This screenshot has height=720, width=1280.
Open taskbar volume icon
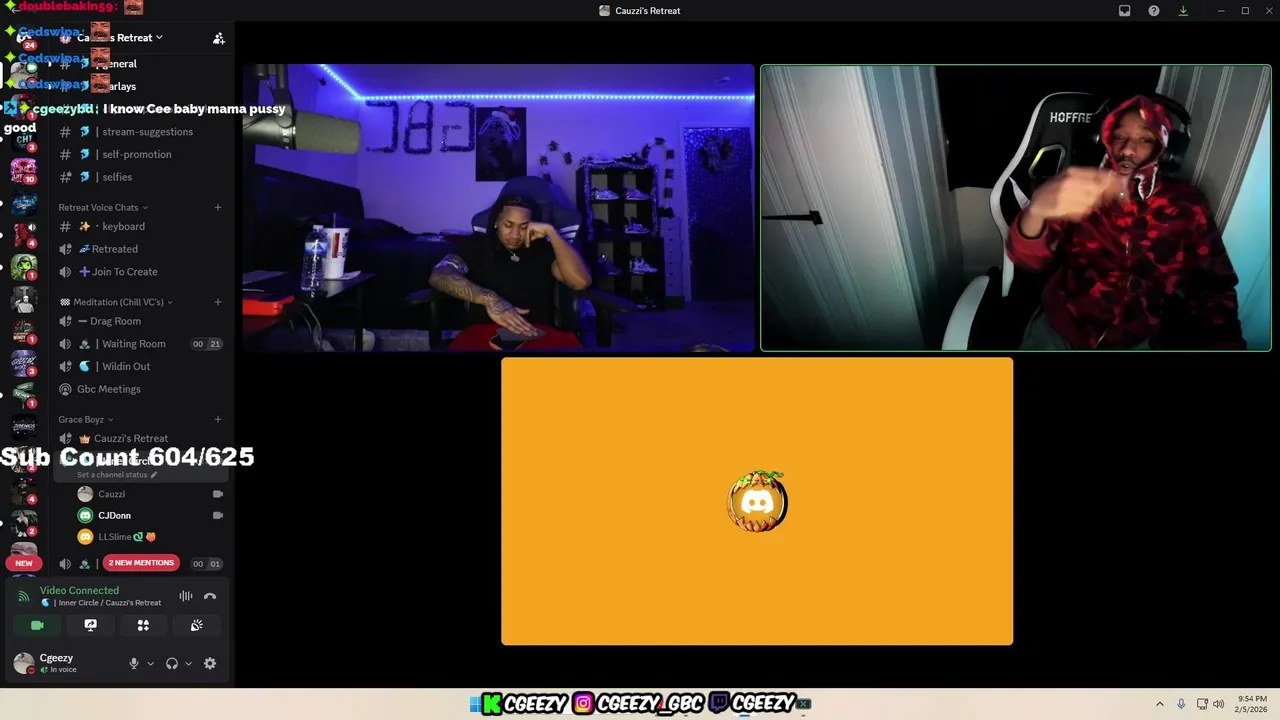pyautogui.click(x=1218, y=704)
